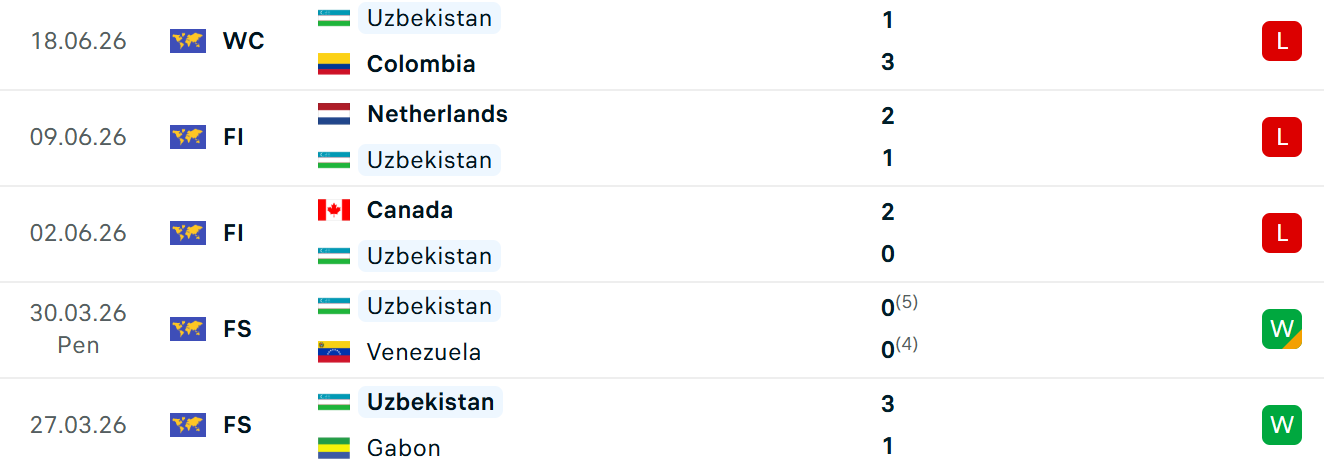Click green W badge for Gabon match
The width and height of the screenshot is (1324, 472).
(x=1282, y=425)
